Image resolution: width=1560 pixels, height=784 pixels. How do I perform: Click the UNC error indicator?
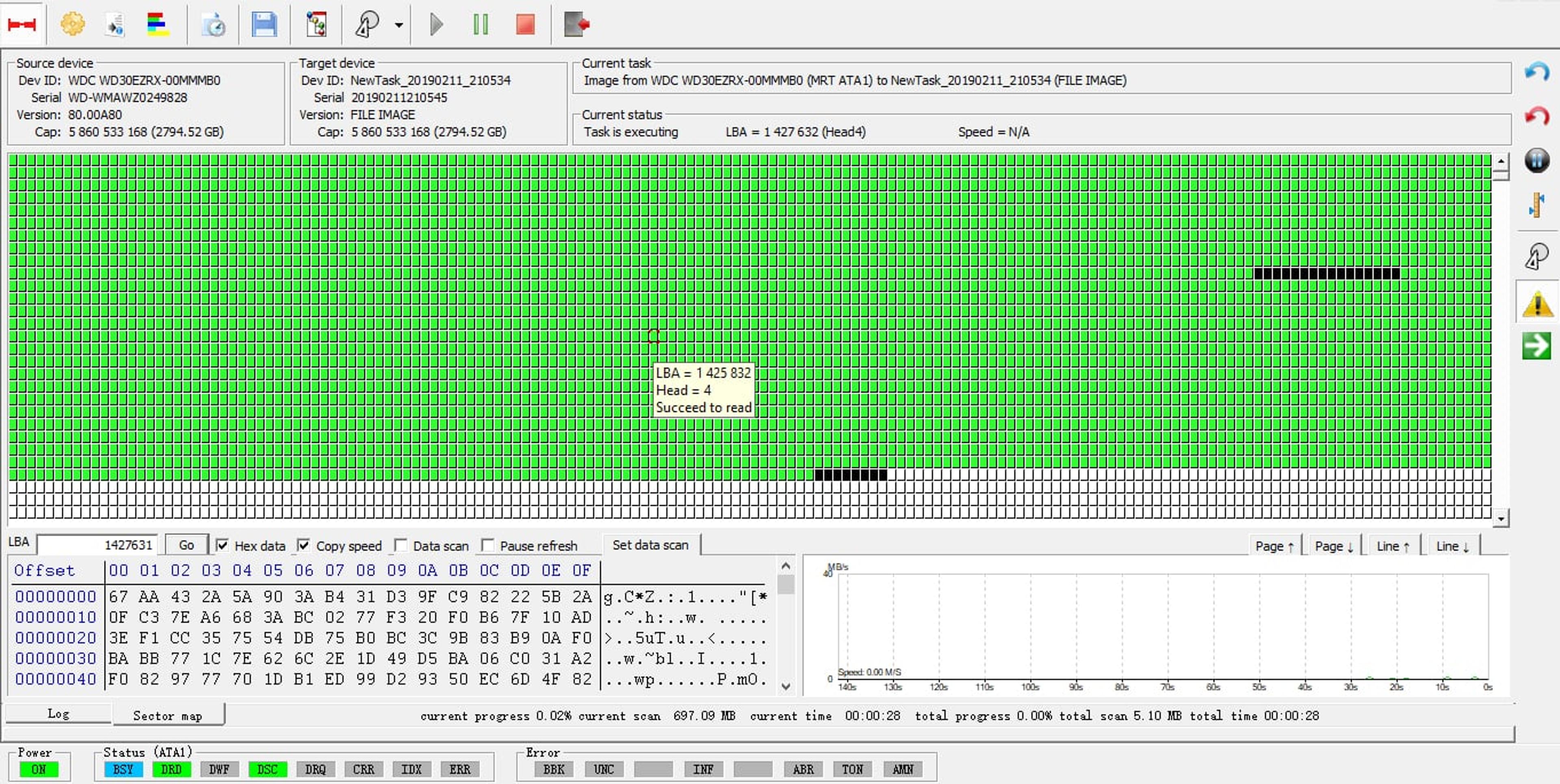tap(604, 769)
